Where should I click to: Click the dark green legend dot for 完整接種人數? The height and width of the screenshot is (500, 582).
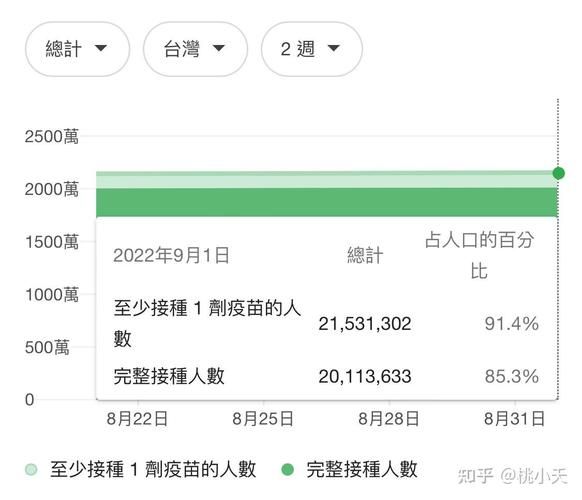click(x=287, y=470)
